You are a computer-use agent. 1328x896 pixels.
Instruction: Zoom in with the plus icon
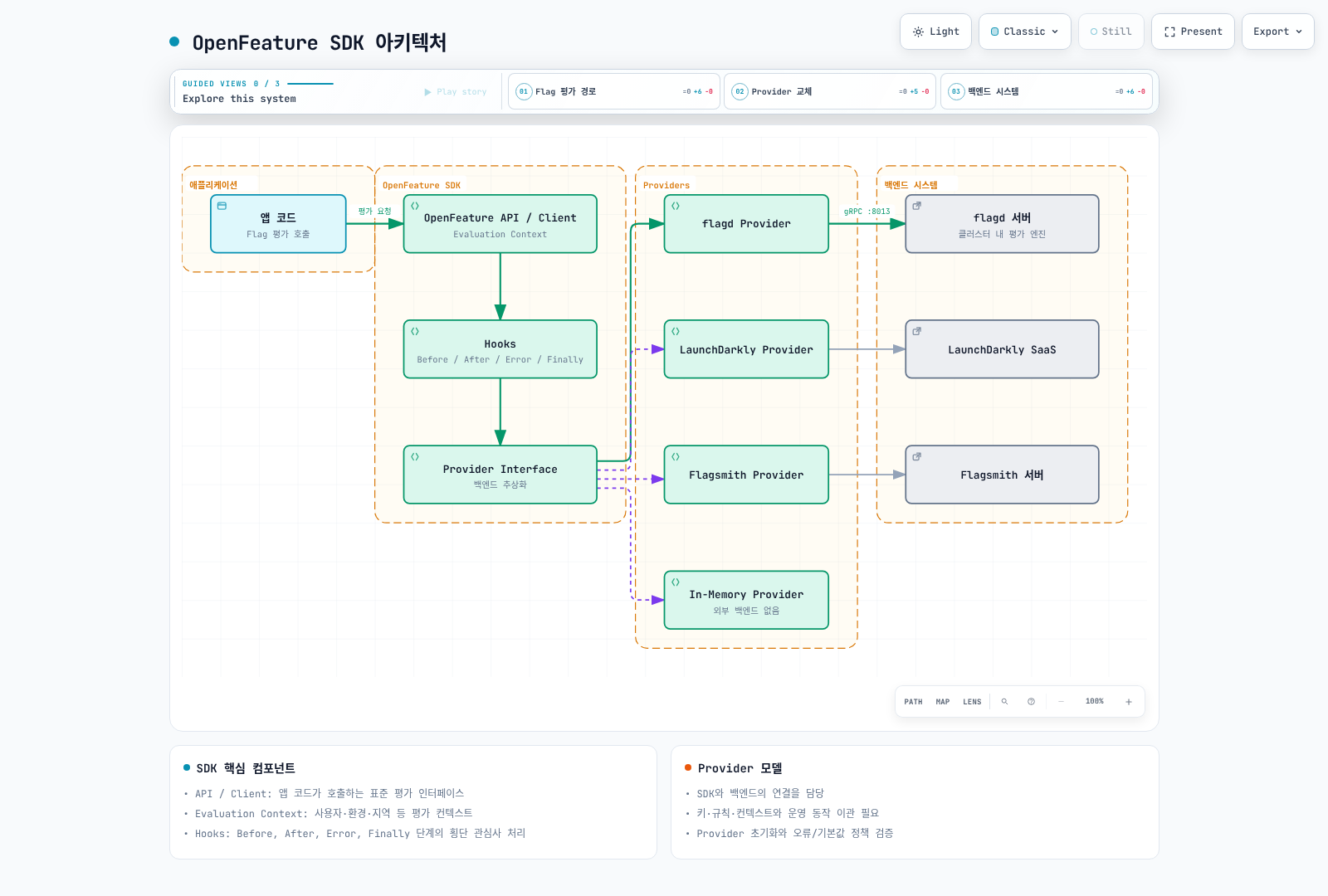tap(1129, 702)
